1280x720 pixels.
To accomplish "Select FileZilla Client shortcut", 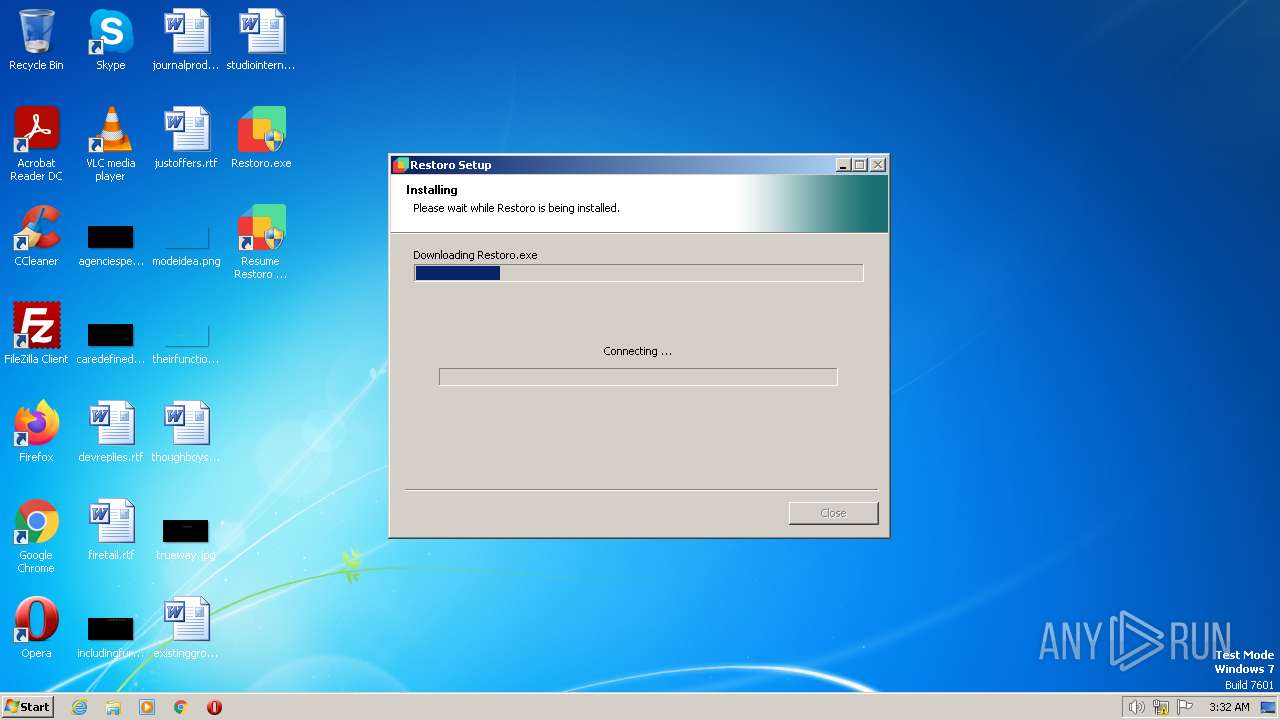I will click(36, 333).
